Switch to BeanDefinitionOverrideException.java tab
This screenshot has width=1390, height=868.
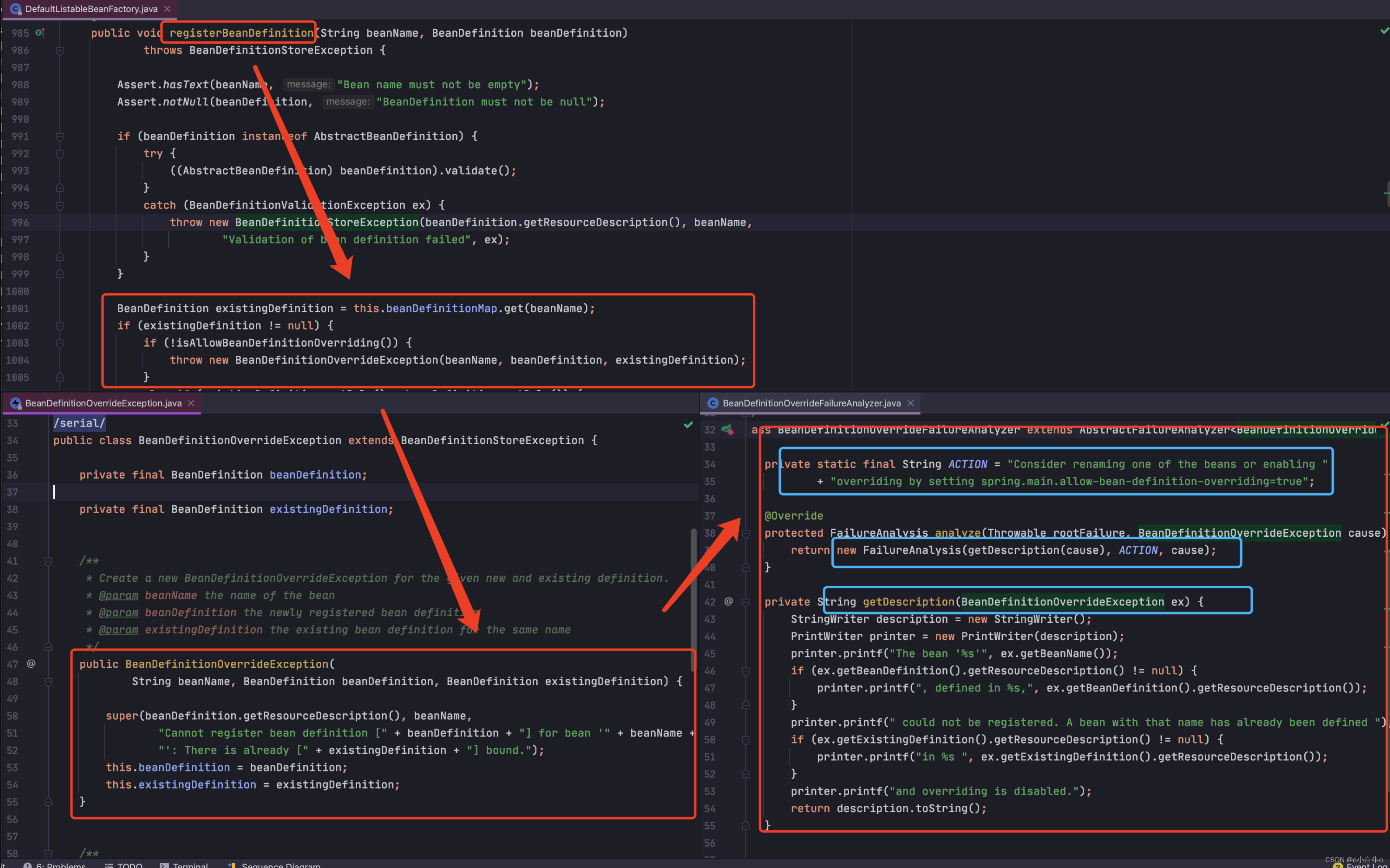pyautogui.click(x=103, y=403)
